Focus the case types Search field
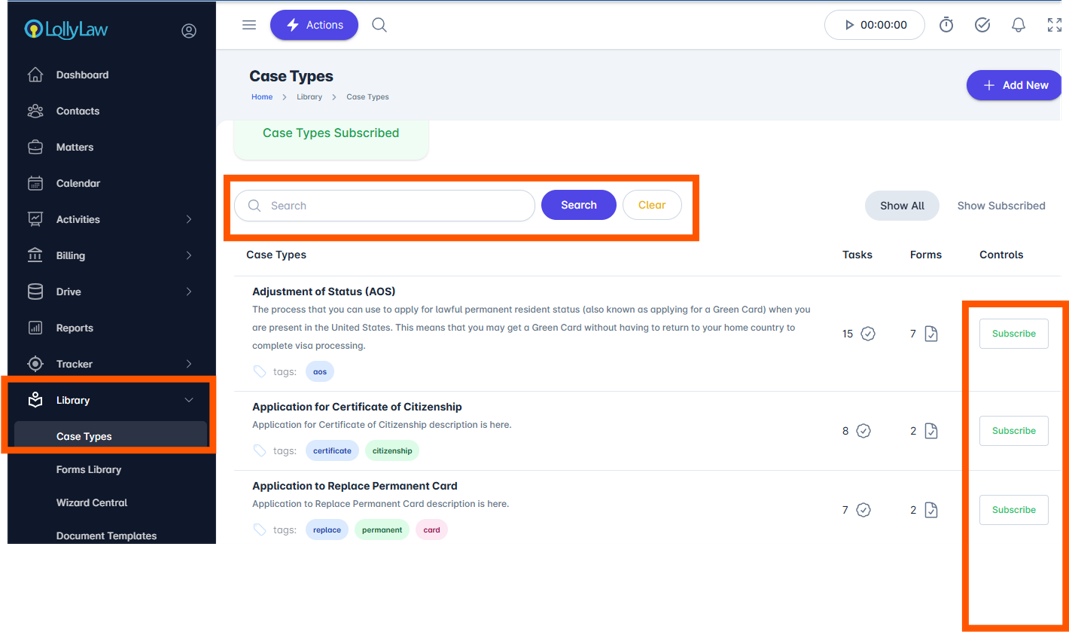This screenshot has width=1069, height=641. click(385, 205)
